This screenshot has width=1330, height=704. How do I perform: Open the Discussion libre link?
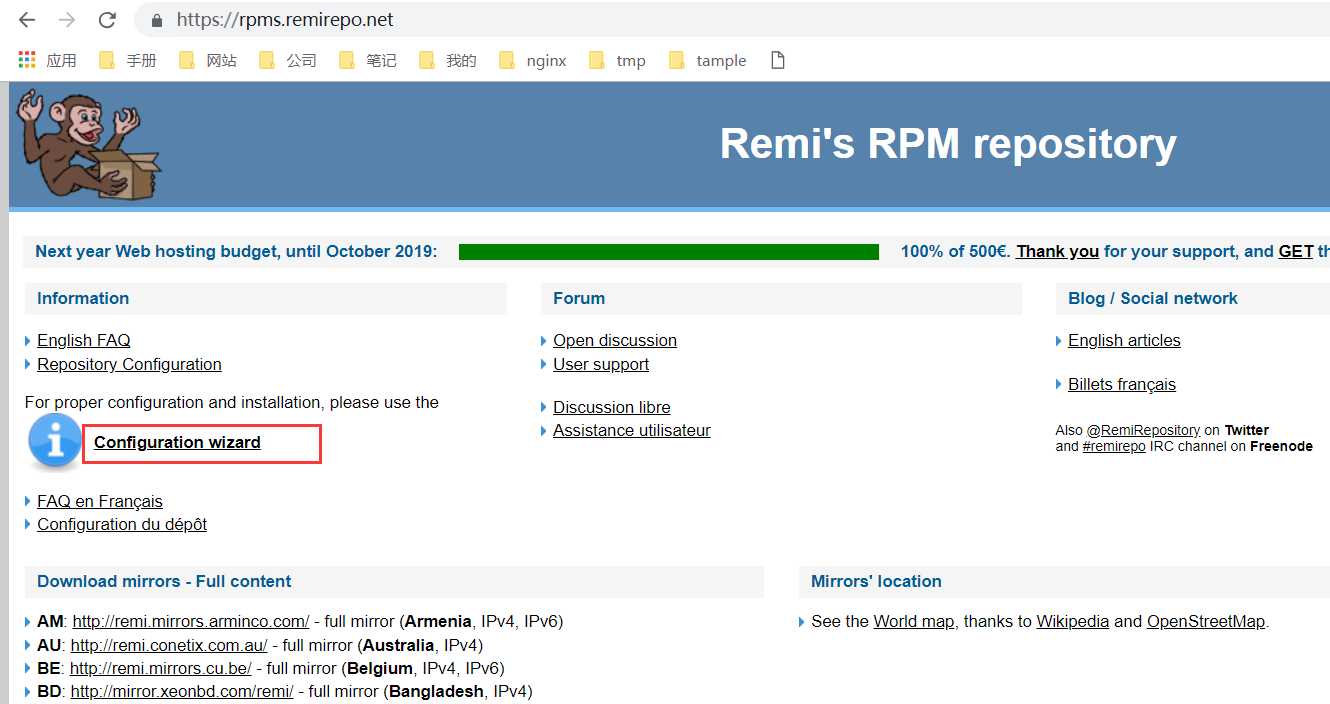point(612,407)
